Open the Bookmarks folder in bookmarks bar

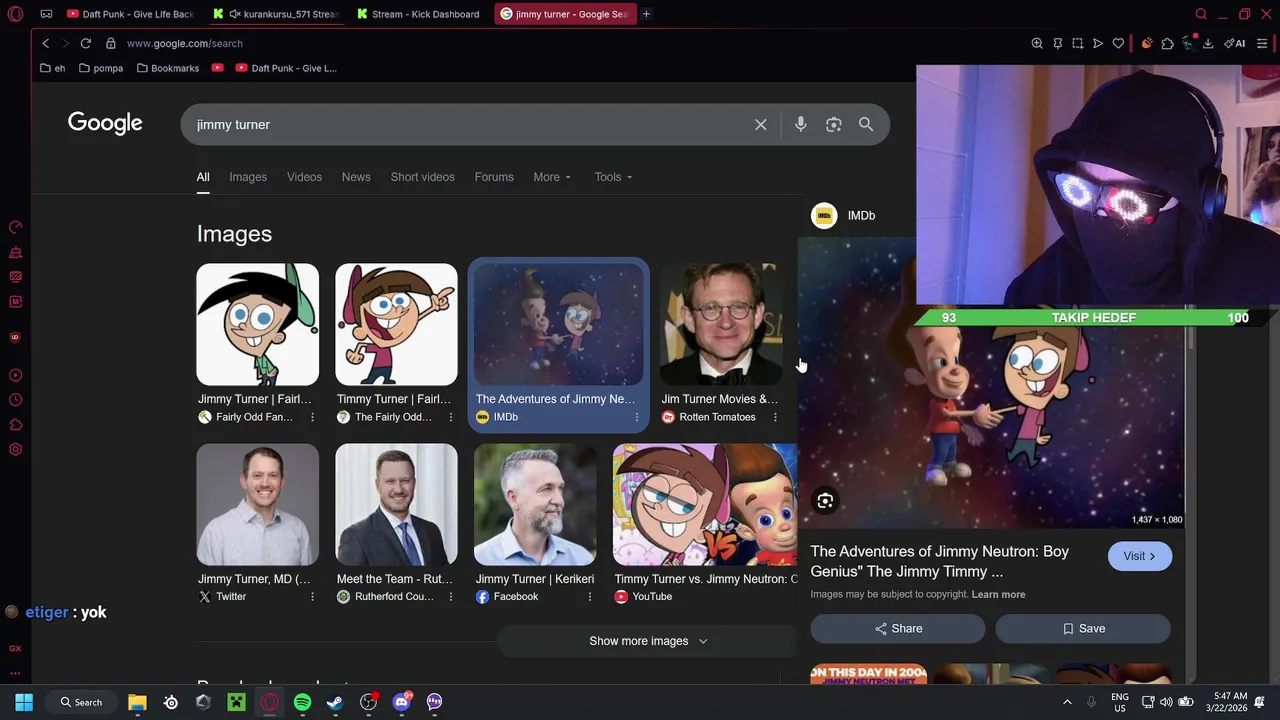(x=168, y=68)
